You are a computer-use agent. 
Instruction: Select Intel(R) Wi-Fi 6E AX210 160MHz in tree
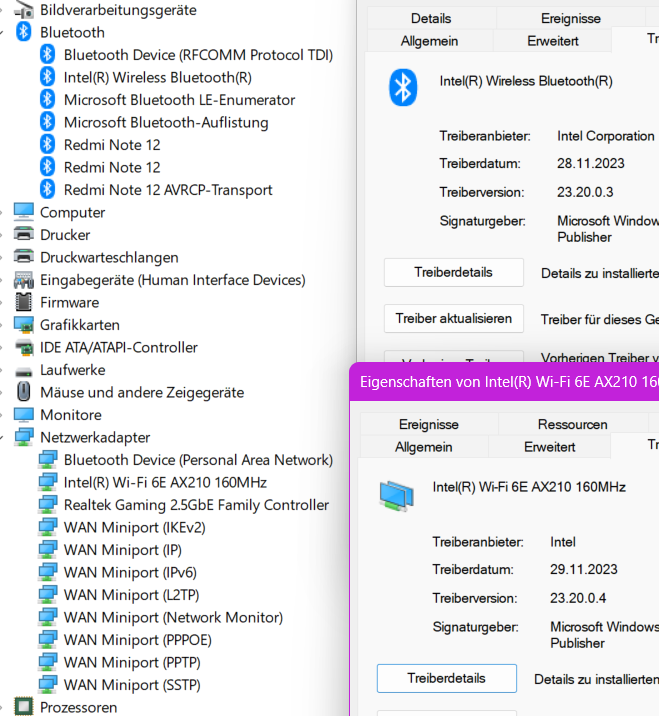pos(165,482)
